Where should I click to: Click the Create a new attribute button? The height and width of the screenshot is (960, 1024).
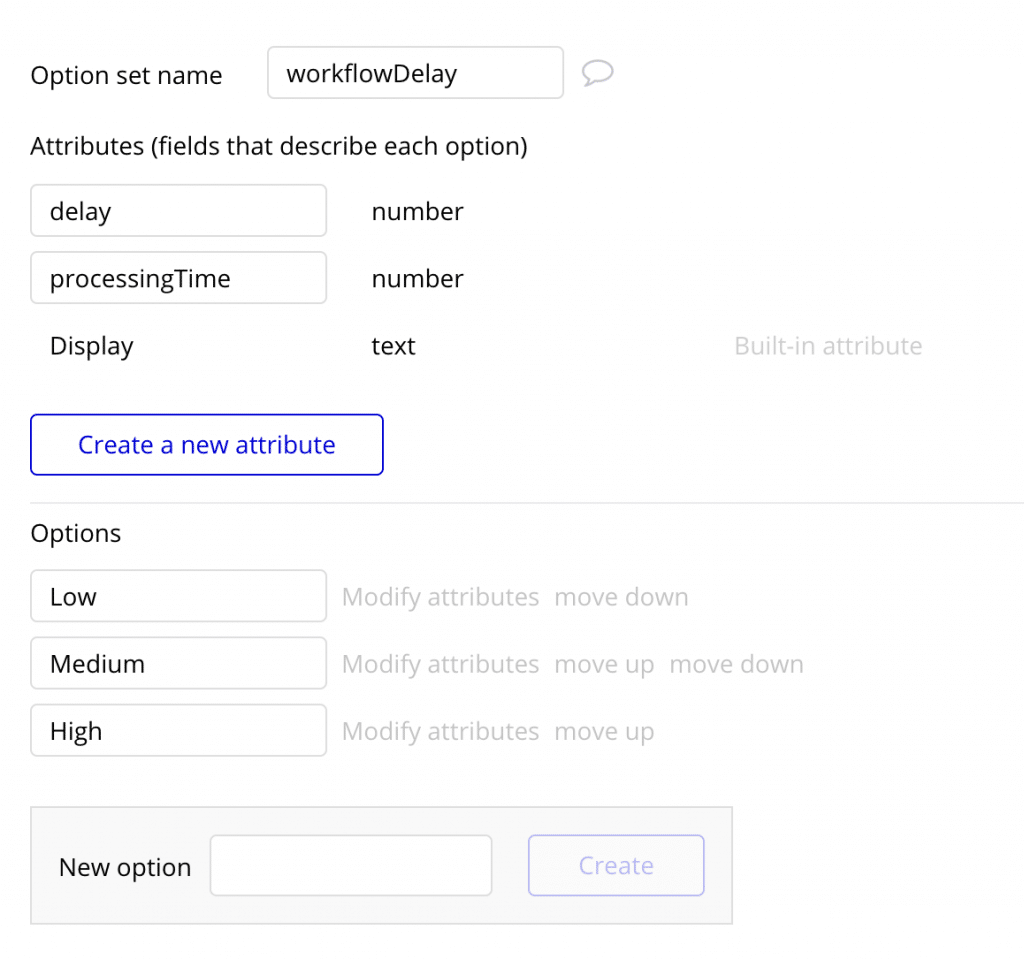click(x=206, y=444)
